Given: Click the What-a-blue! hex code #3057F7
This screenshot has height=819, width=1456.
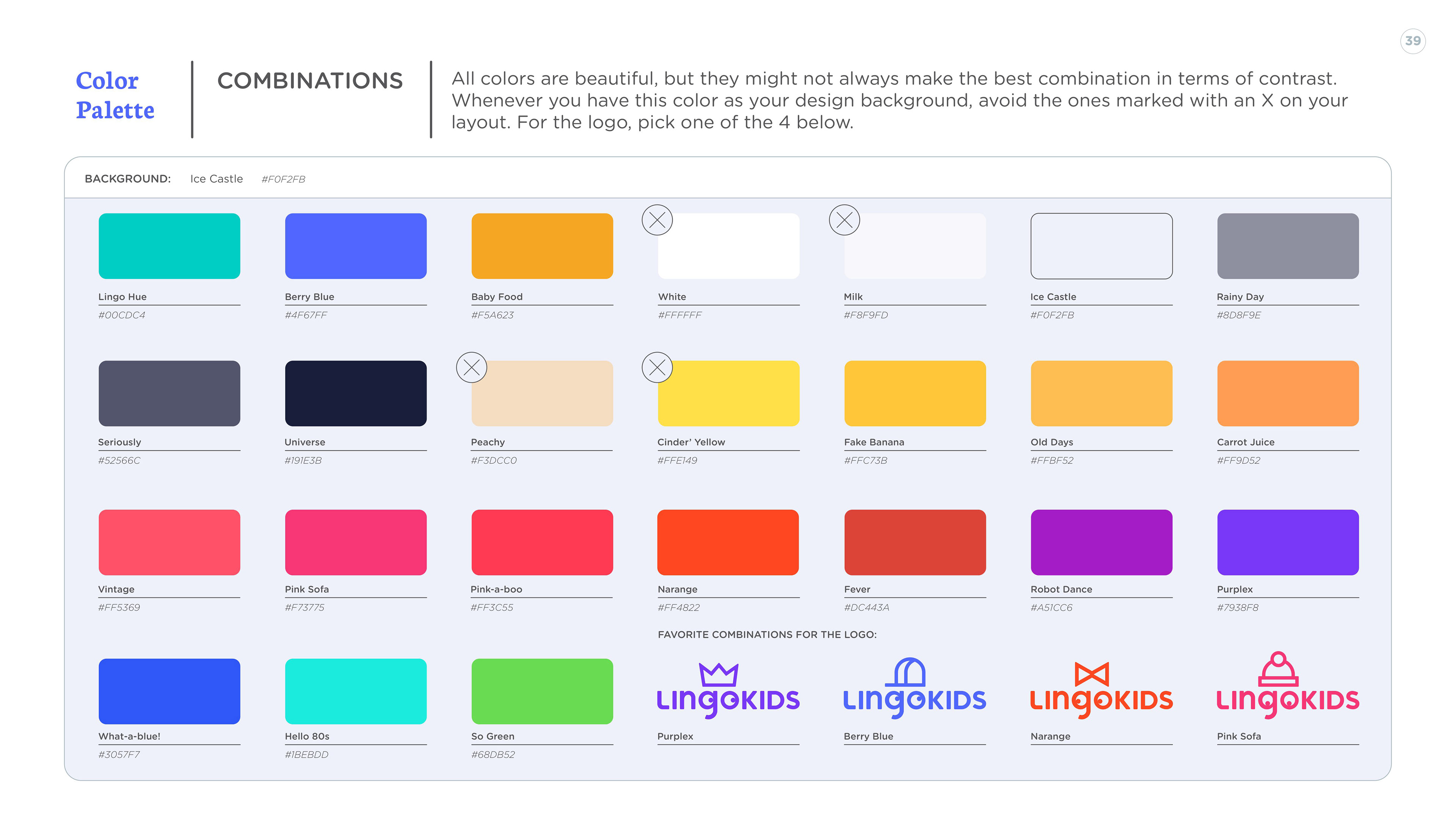Looking at the screenshot, I should coord(119,755).
